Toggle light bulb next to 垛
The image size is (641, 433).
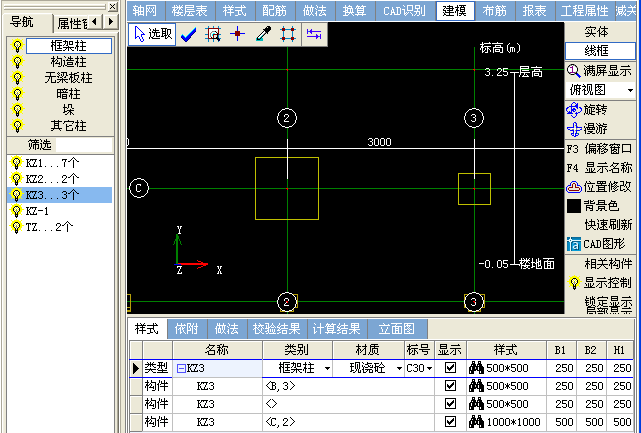point(17,110)
